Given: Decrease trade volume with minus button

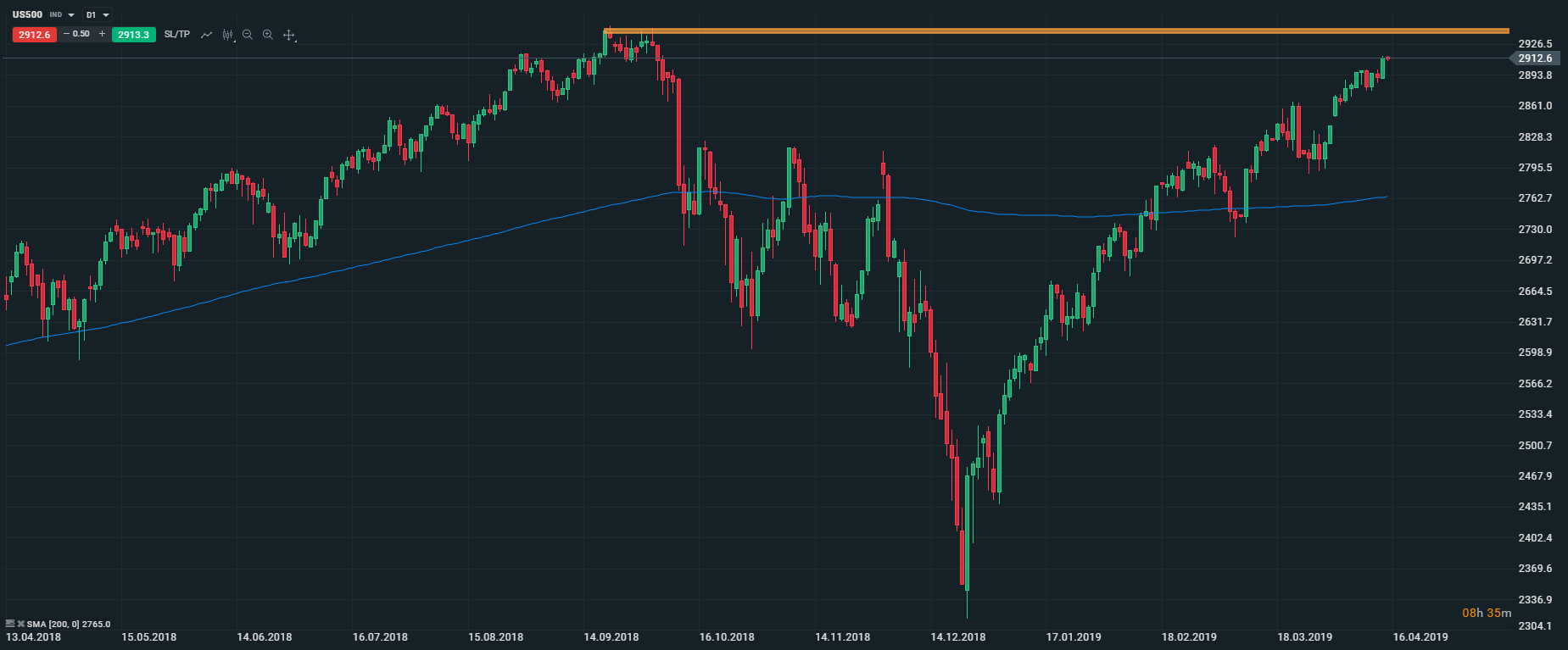Looking at the screenshot, I should coord(67,35).
